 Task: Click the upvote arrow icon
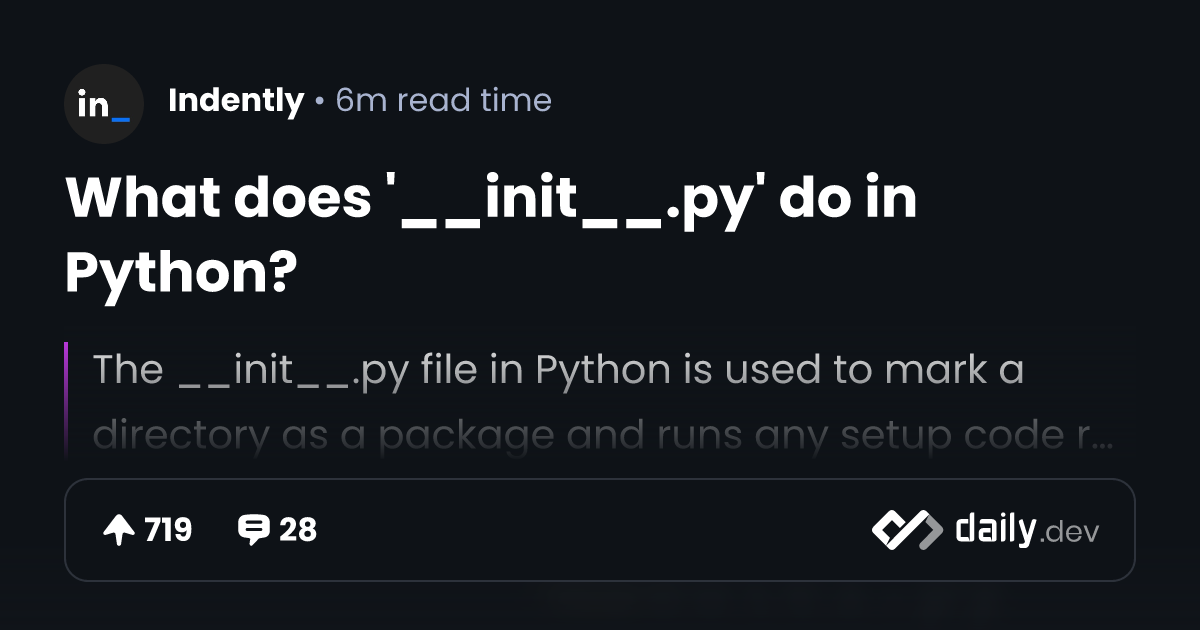[x=119, y=530]
